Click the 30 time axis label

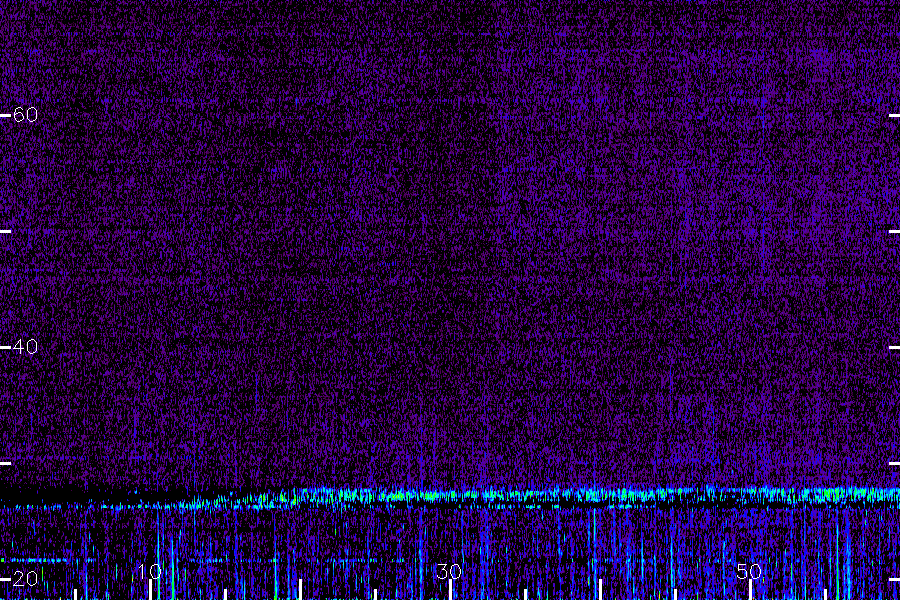pos(449,571)
